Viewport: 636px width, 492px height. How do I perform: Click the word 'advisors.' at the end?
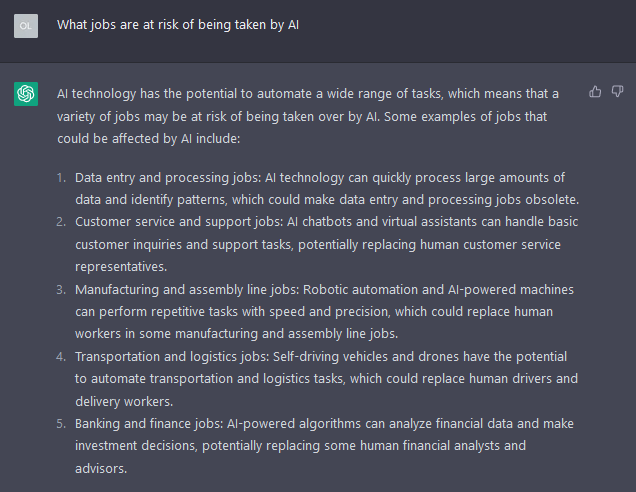click(101, 468)
